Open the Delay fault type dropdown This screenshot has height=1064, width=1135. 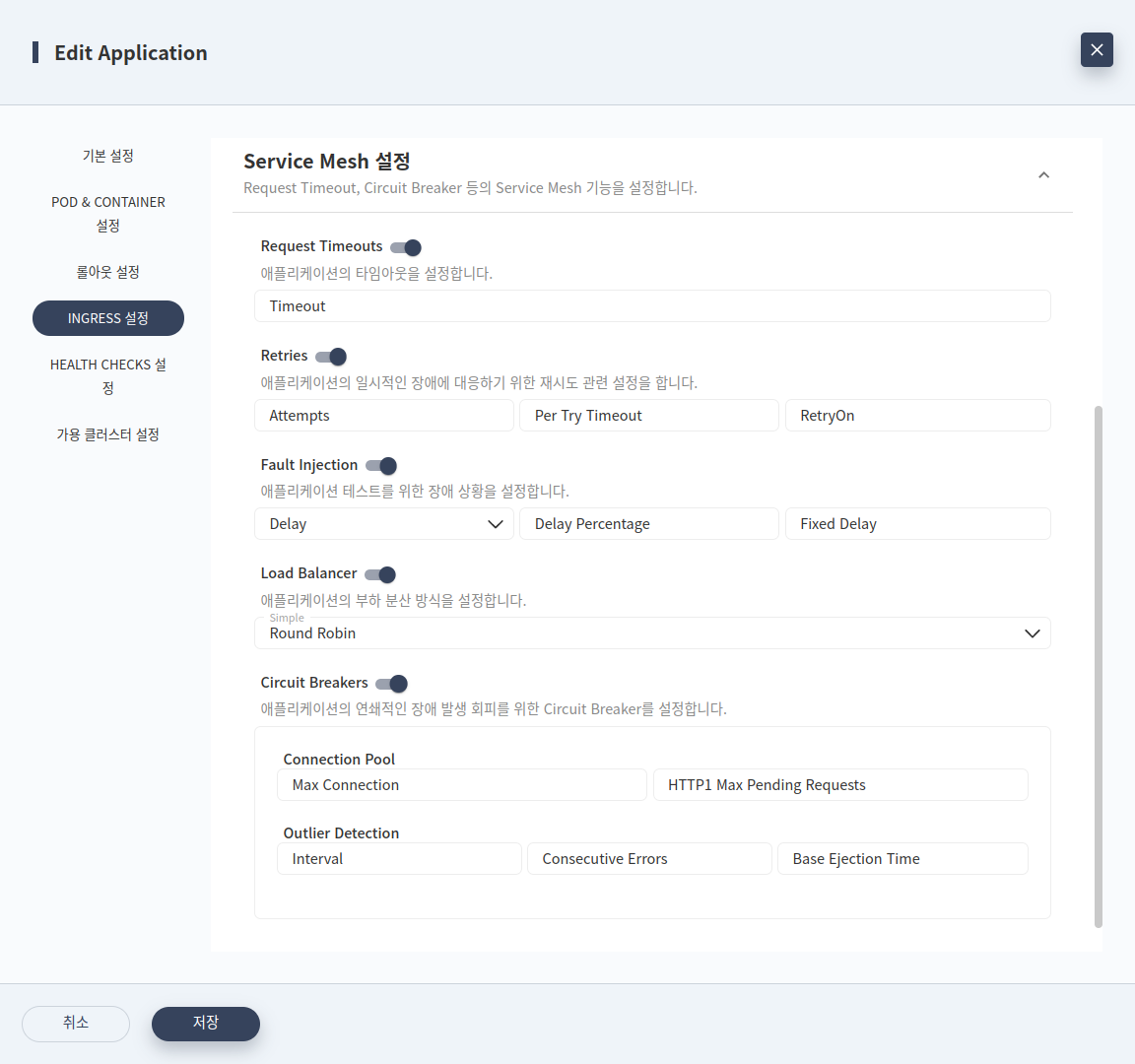pyautogui.click(x=384, y=524)
